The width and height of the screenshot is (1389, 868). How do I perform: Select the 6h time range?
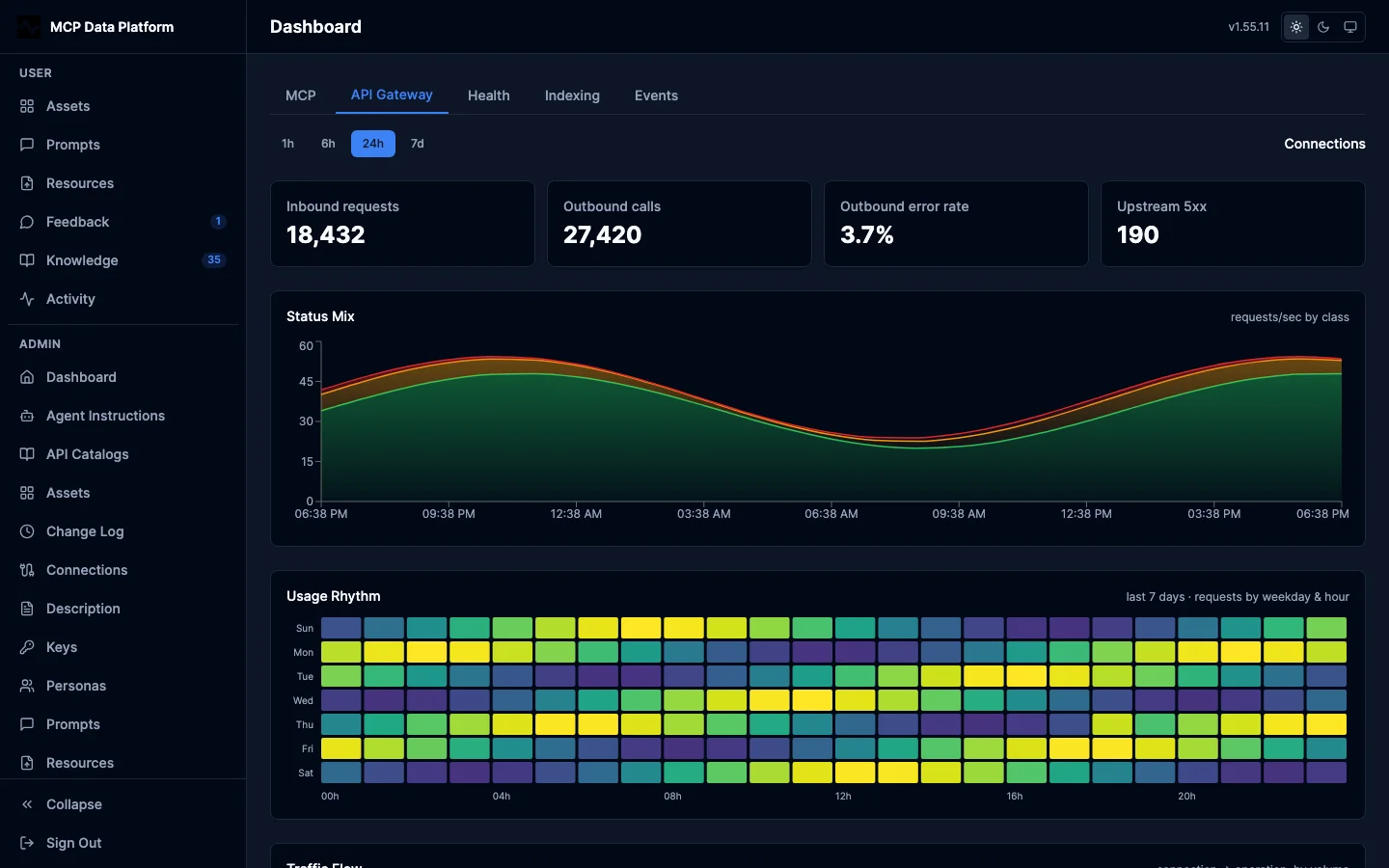point(328,144)
